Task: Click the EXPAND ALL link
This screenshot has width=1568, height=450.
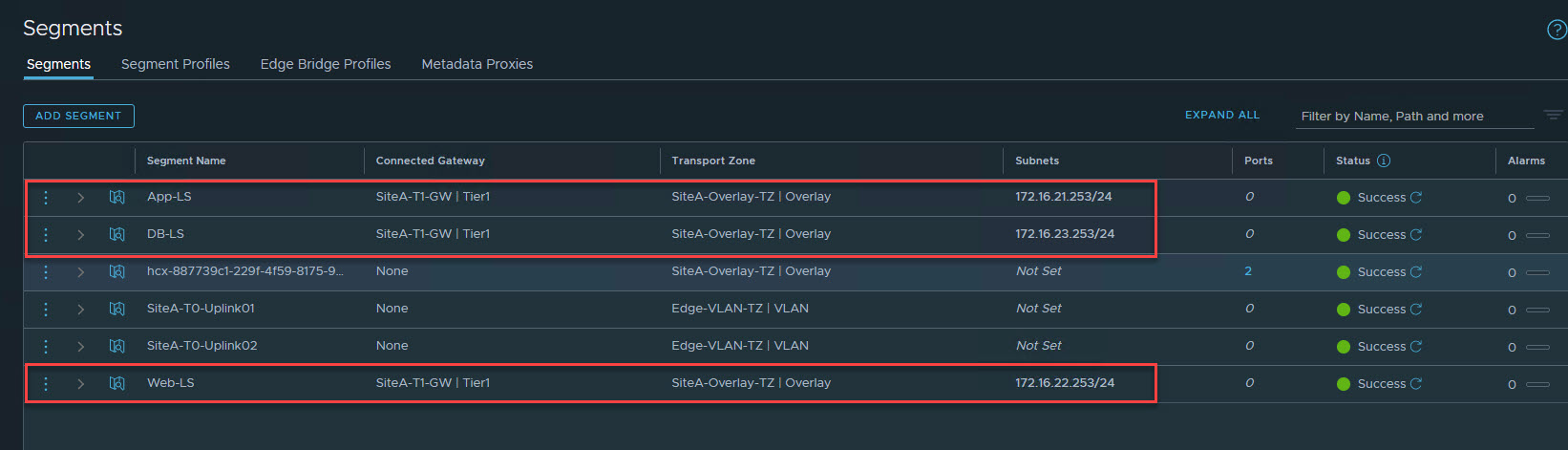Action: click(1222, 115)
